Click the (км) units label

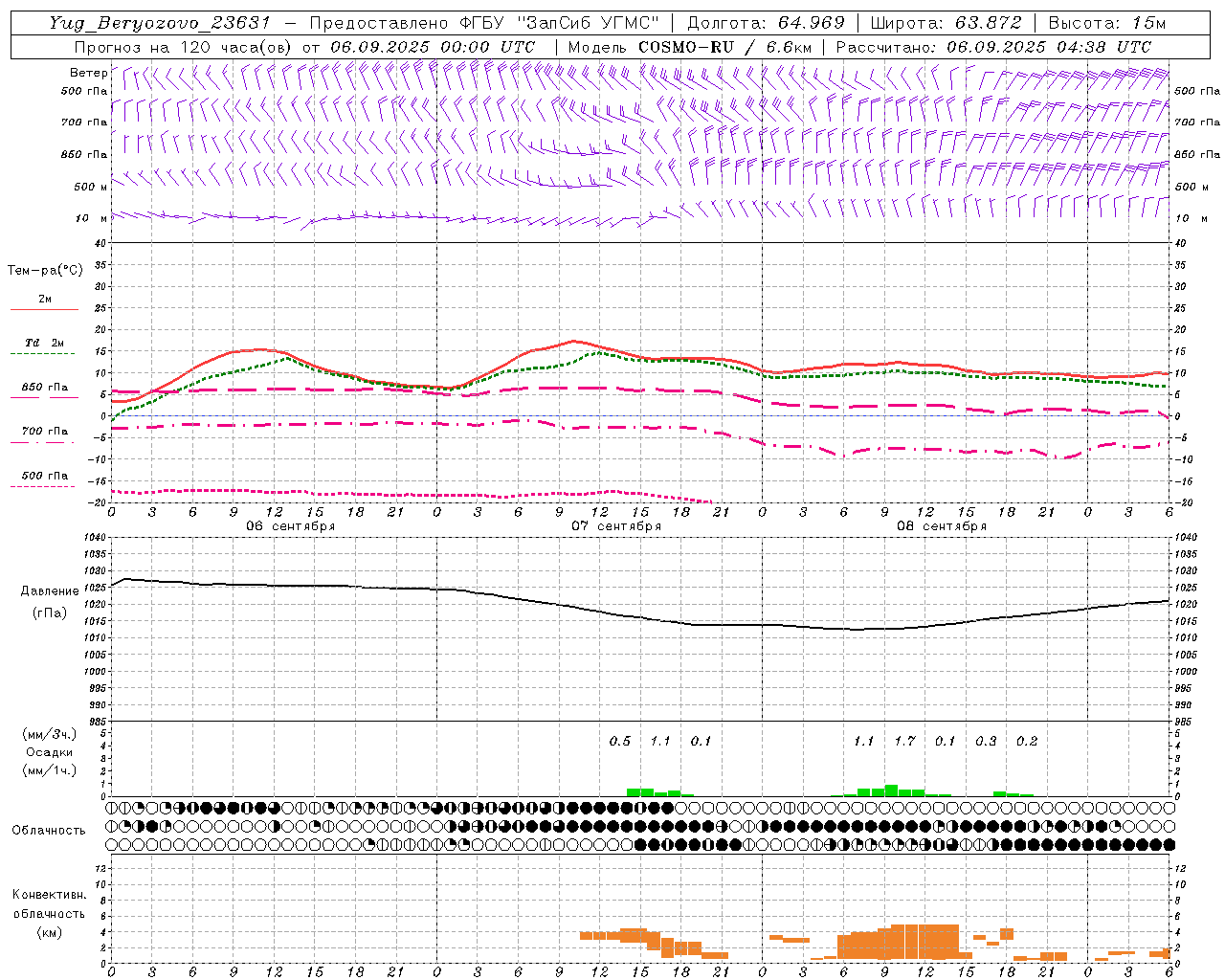pos(50,931)
